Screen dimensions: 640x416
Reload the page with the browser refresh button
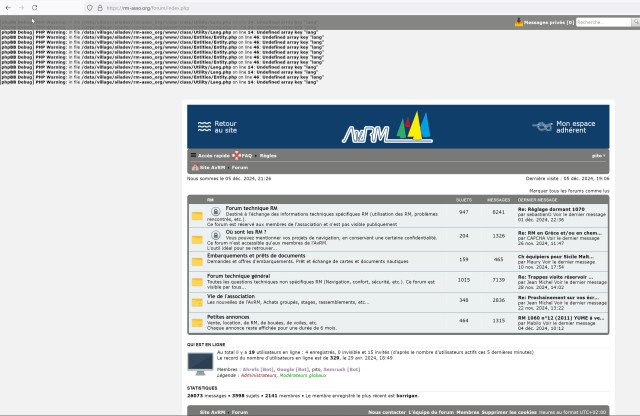(36, 7)
